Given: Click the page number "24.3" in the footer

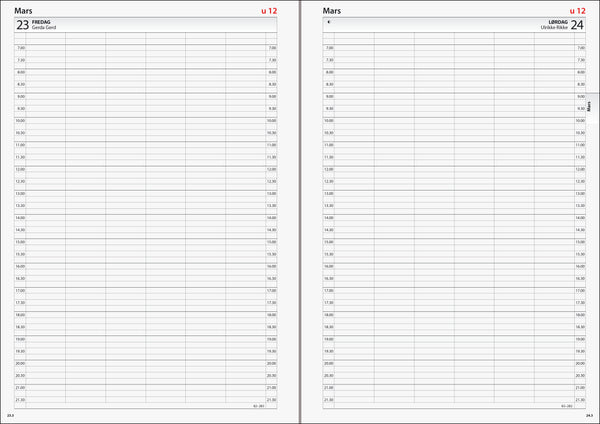Looking at the screenshot, I should (x=590, y=416).
